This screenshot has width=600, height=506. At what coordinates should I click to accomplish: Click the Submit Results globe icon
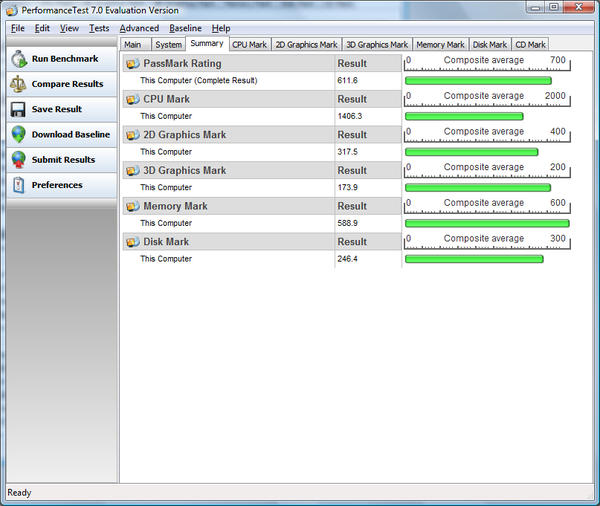point(18,159)
